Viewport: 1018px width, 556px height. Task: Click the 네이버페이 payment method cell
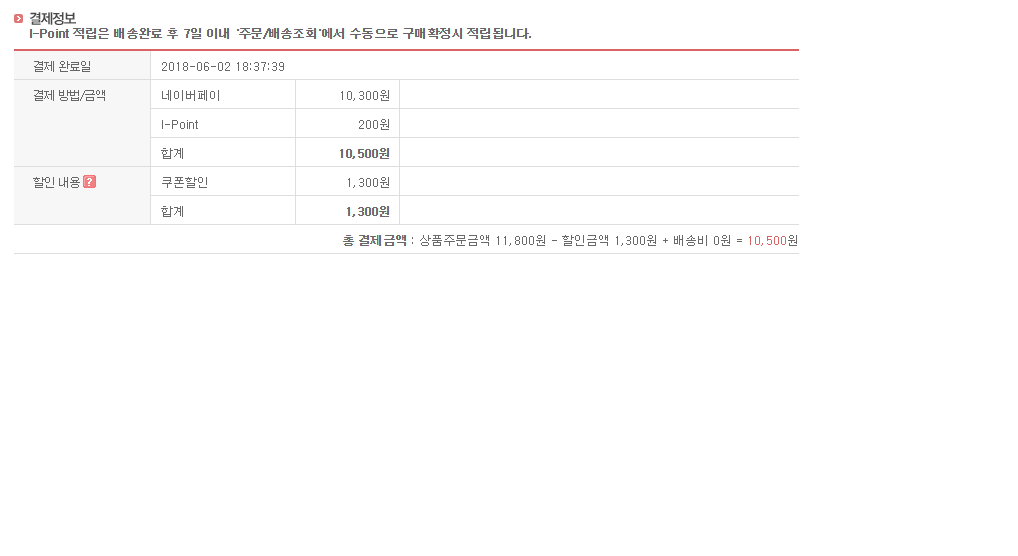[190, 95]
